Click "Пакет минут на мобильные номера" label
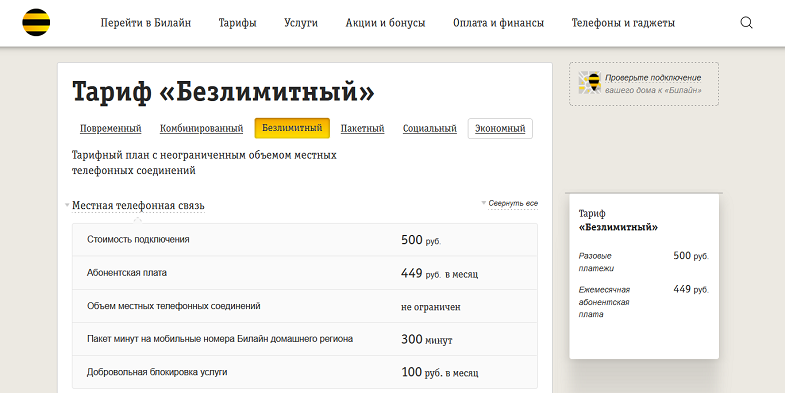Screen dimensions: 785x393 click(x=220, y=339)
